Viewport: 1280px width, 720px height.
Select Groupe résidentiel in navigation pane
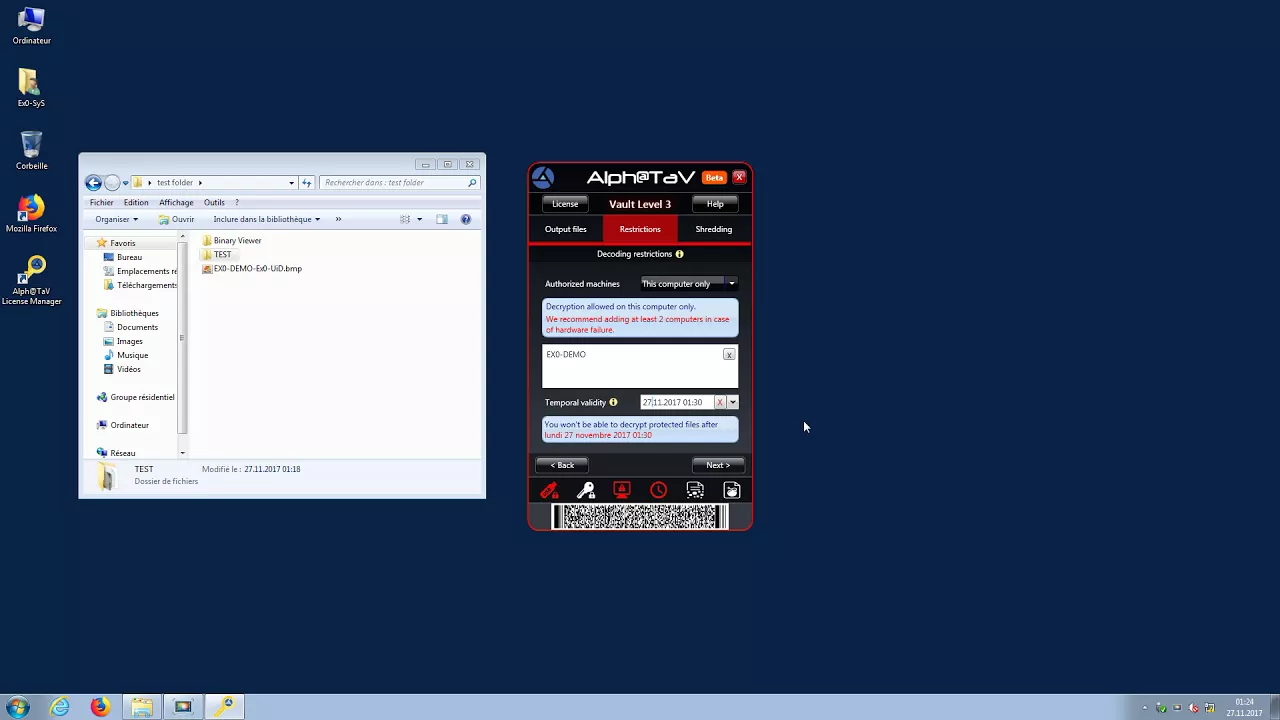click(x=135, y=397)
